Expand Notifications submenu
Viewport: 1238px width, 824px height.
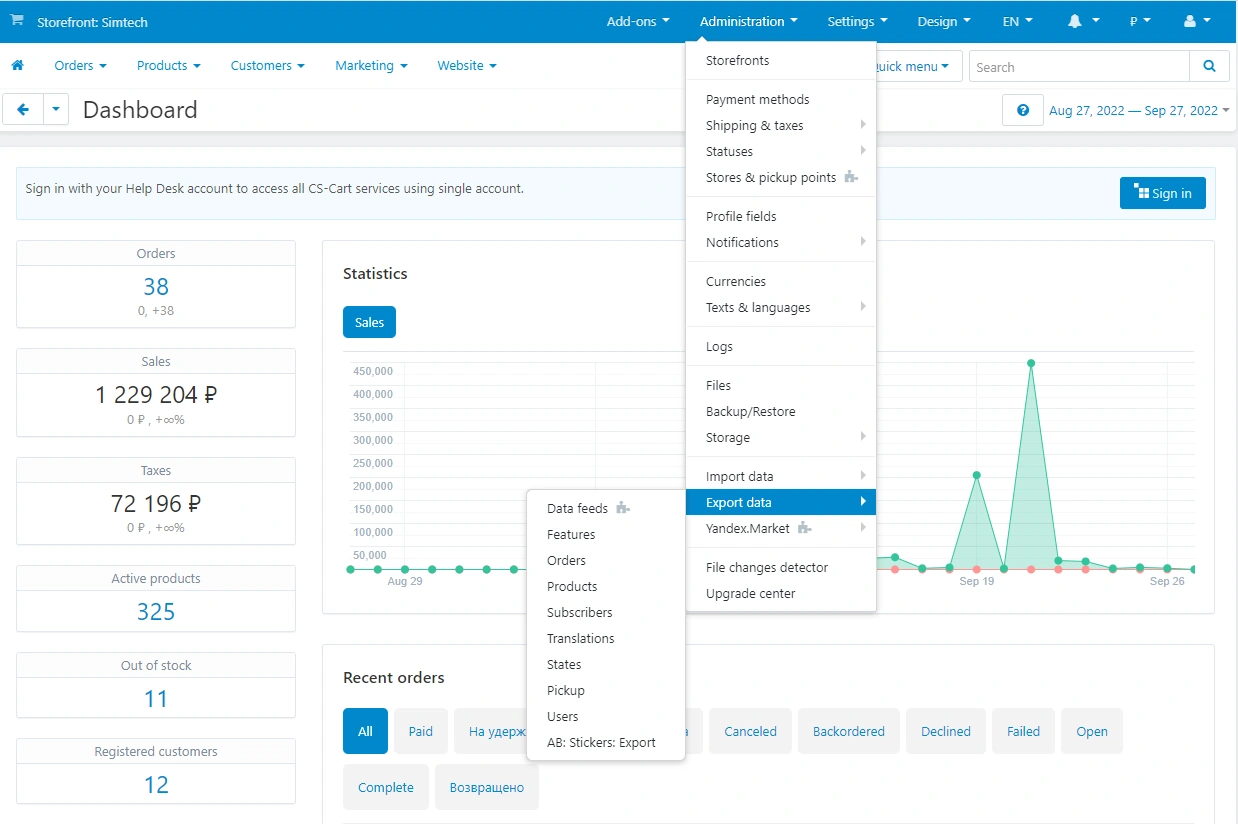pyautogui.click(x=781, y=242)
